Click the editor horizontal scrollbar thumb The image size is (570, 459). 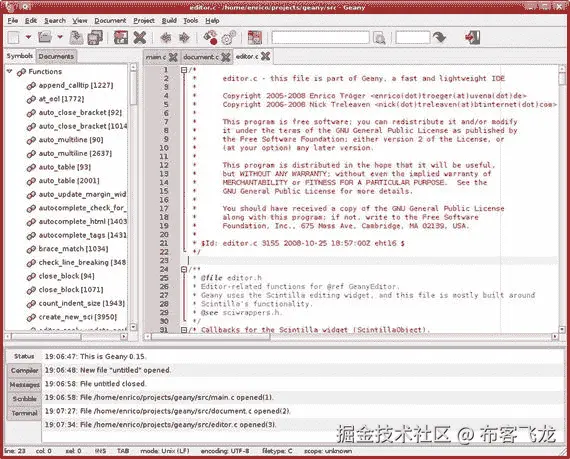(x=211, y=337)
